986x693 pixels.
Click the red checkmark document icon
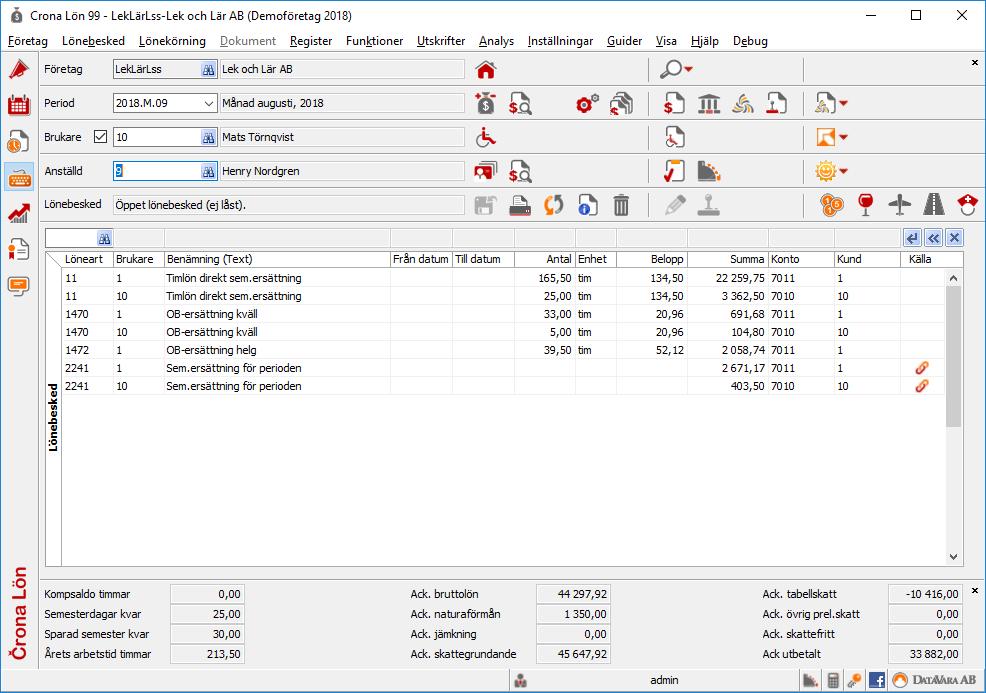click(674, 171)
